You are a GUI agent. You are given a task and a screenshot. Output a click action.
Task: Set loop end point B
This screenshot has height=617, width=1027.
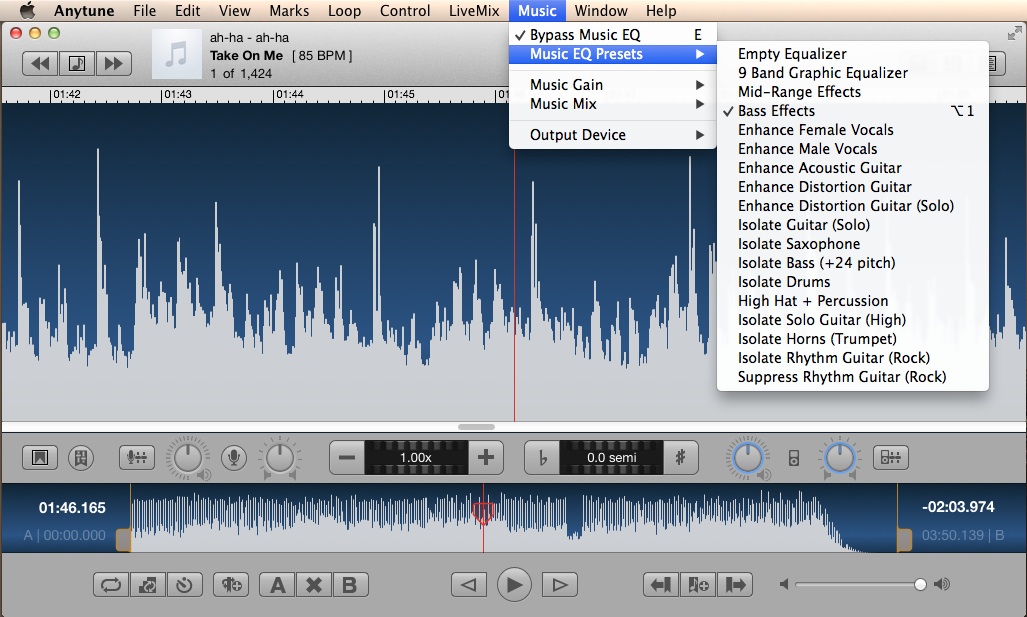click(x=350, y=584)
